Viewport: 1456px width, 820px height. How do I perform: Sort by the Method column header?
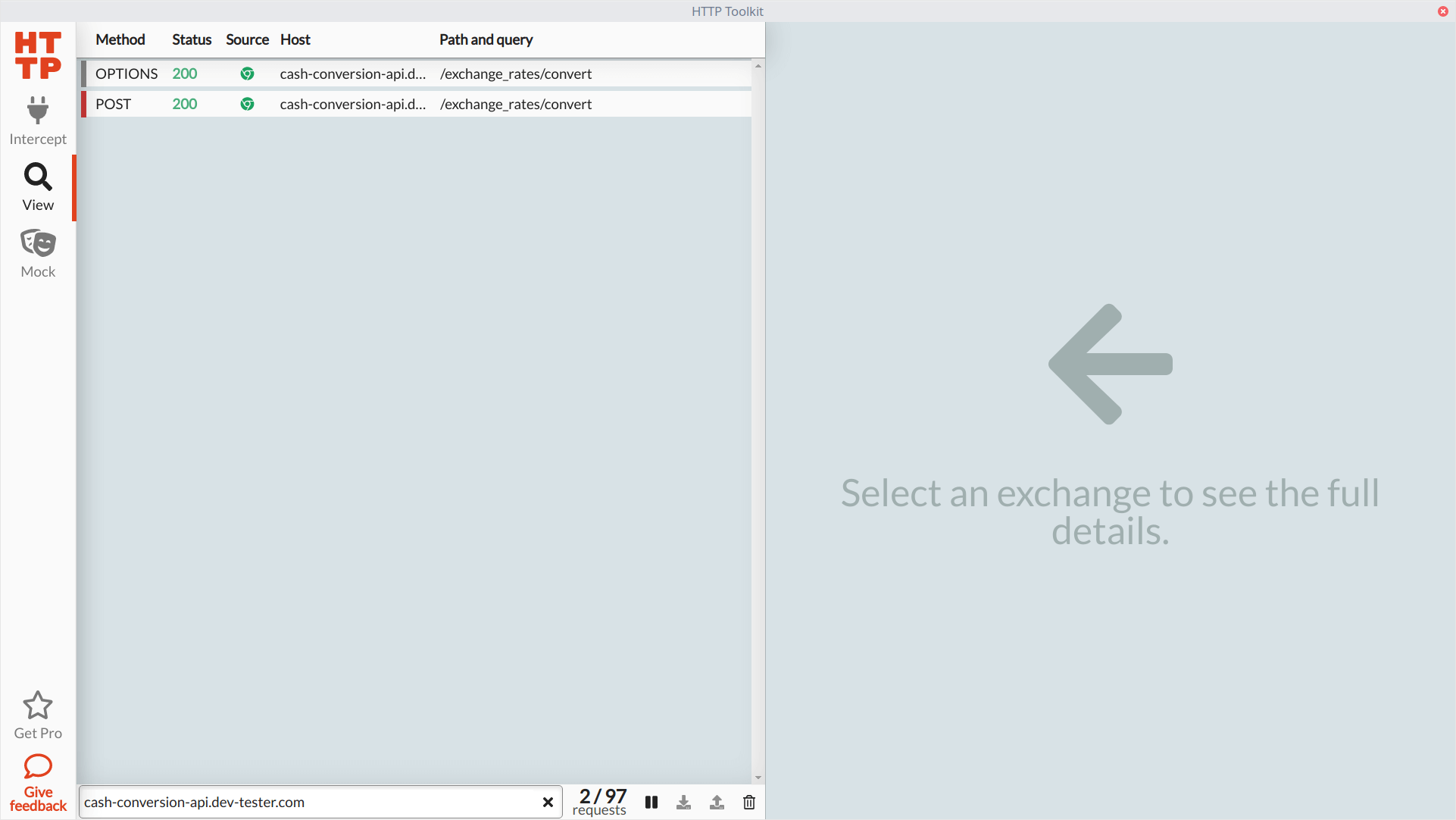(120, 39)
